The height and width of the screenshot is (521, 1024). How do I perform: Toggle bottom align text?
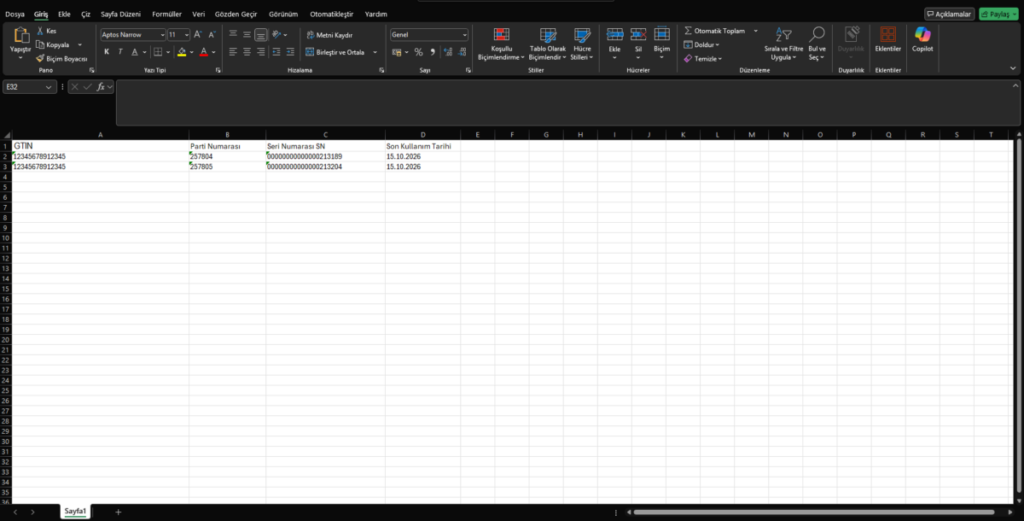coord(261,35)
